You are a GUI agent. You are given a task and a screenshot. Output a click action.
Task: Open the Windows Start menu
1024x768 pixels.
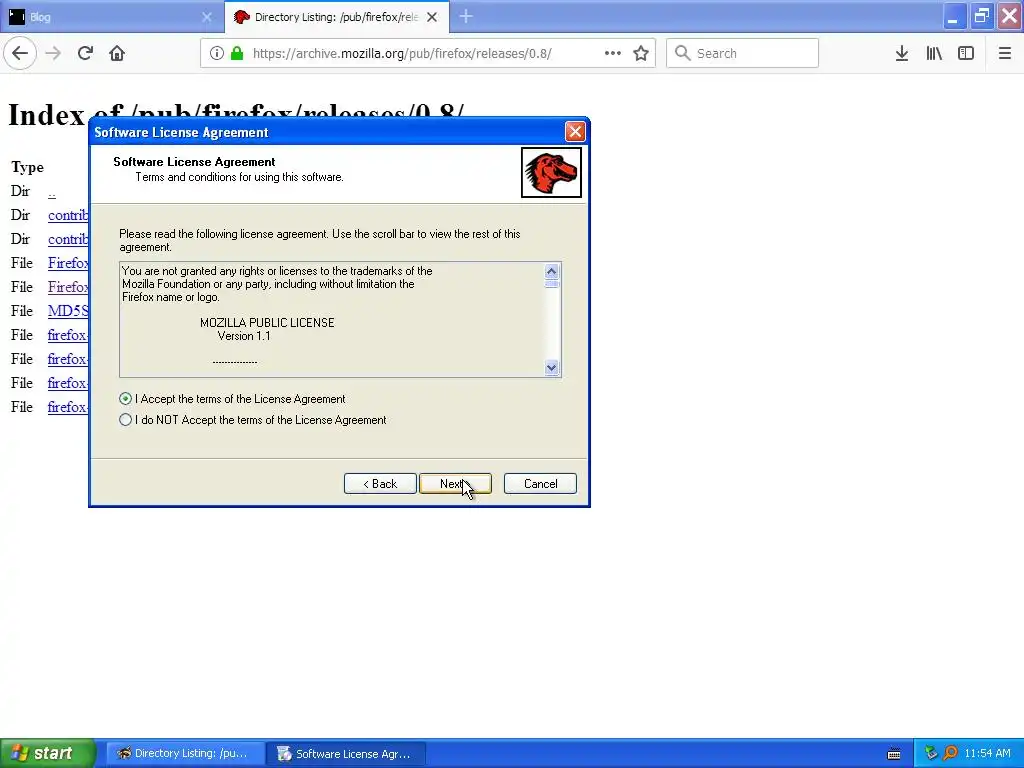48,754
